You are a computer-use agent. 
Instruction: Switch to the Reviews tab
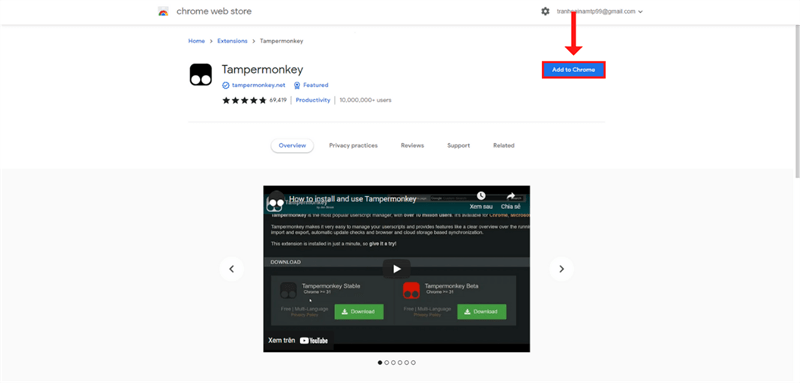pyautogui.click(x=412, y=145)
